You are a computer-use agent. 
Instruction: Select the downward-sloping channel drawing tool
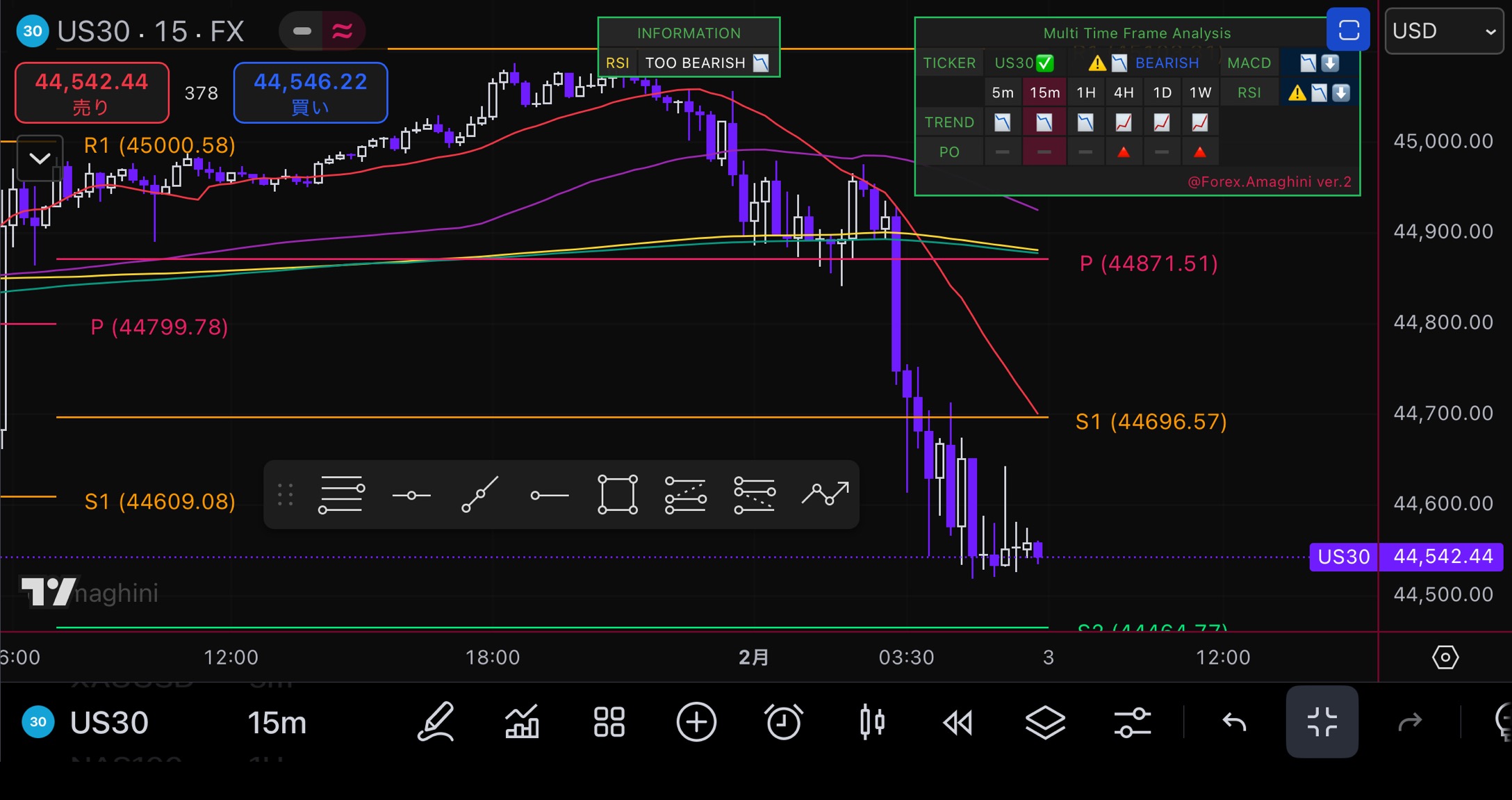(x=755, y=495)
